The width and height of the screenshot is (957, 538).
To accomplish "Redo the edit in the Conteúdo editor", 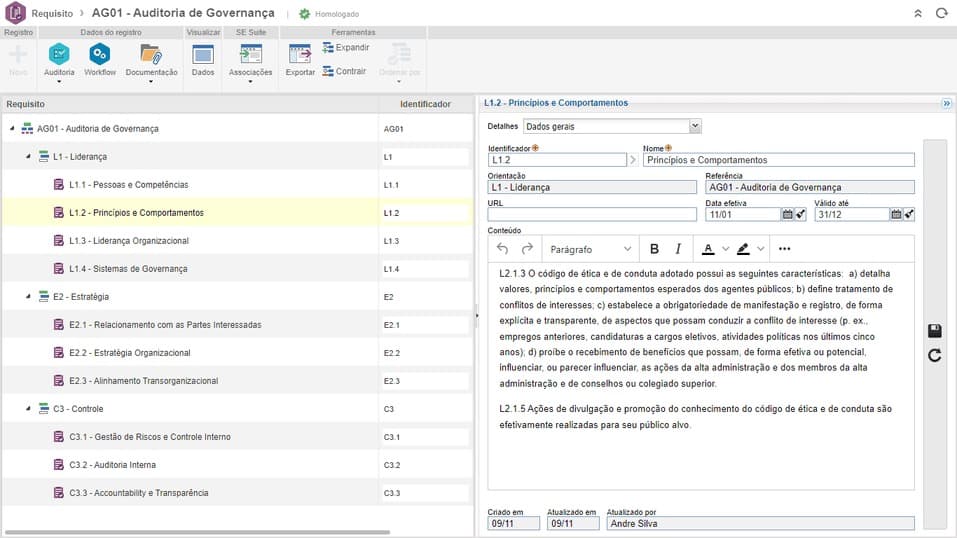I will 527,249.
